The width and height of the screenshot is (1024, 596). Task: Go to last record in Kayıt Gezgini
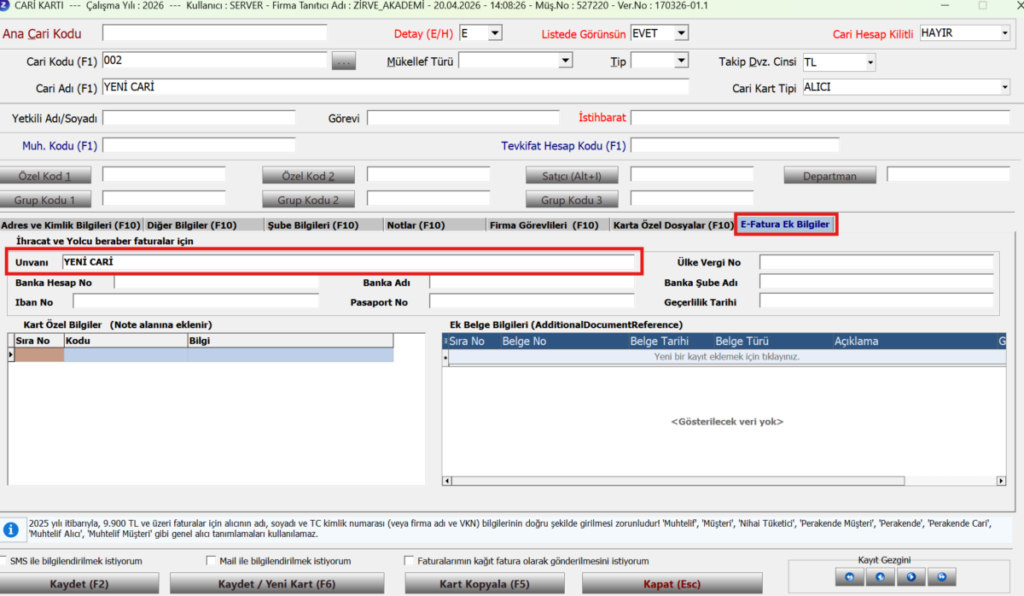[x=941, y=577]
